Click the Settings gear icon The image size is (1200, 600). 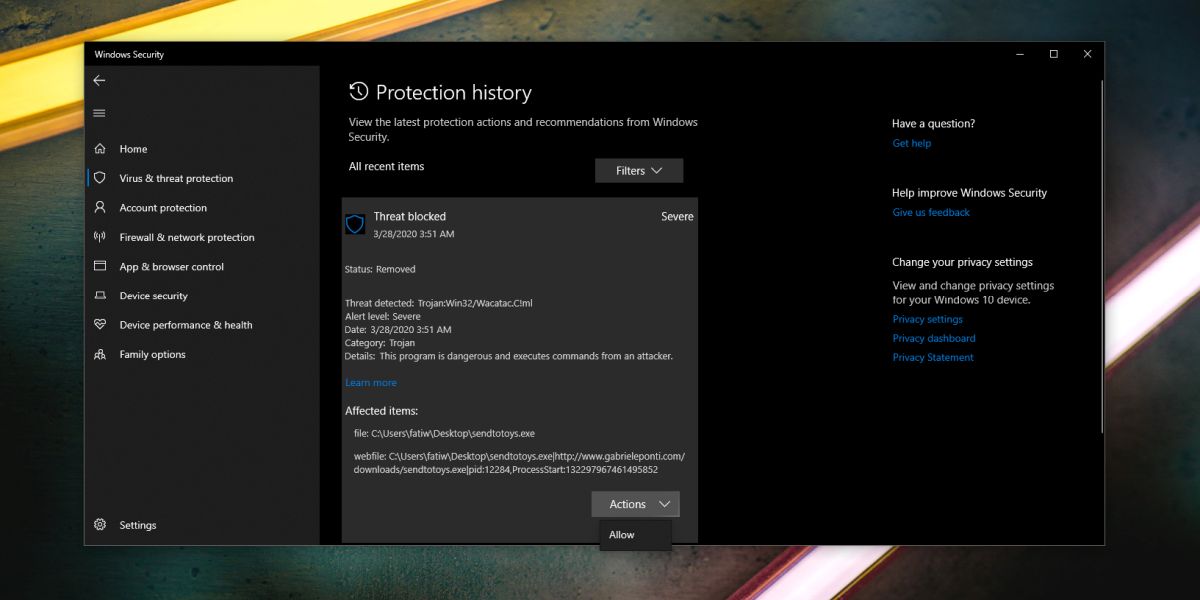tap(99, 525)
